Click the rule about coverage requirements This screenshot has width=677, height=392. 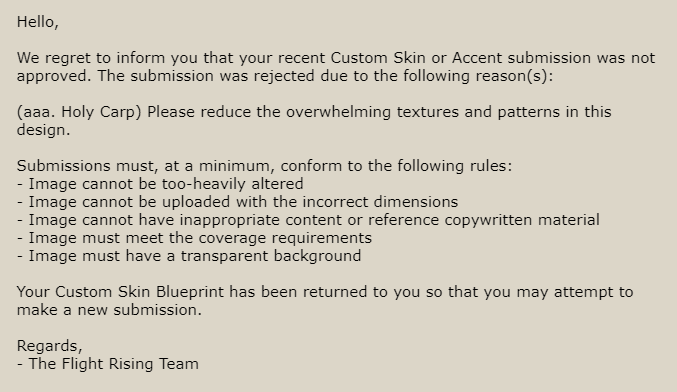194,238
